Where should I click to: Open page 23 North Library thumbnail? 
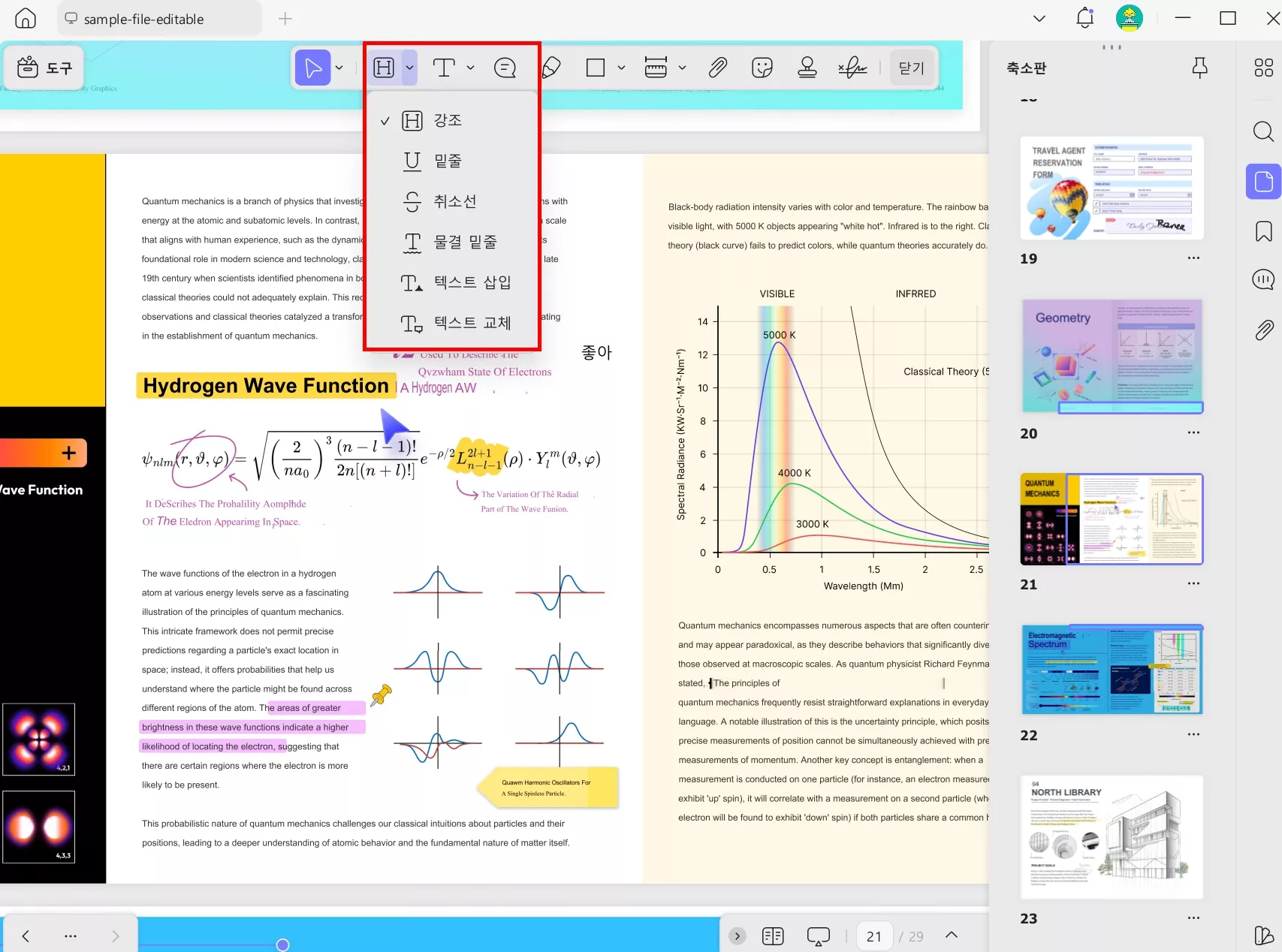[x=1112, y=837]
